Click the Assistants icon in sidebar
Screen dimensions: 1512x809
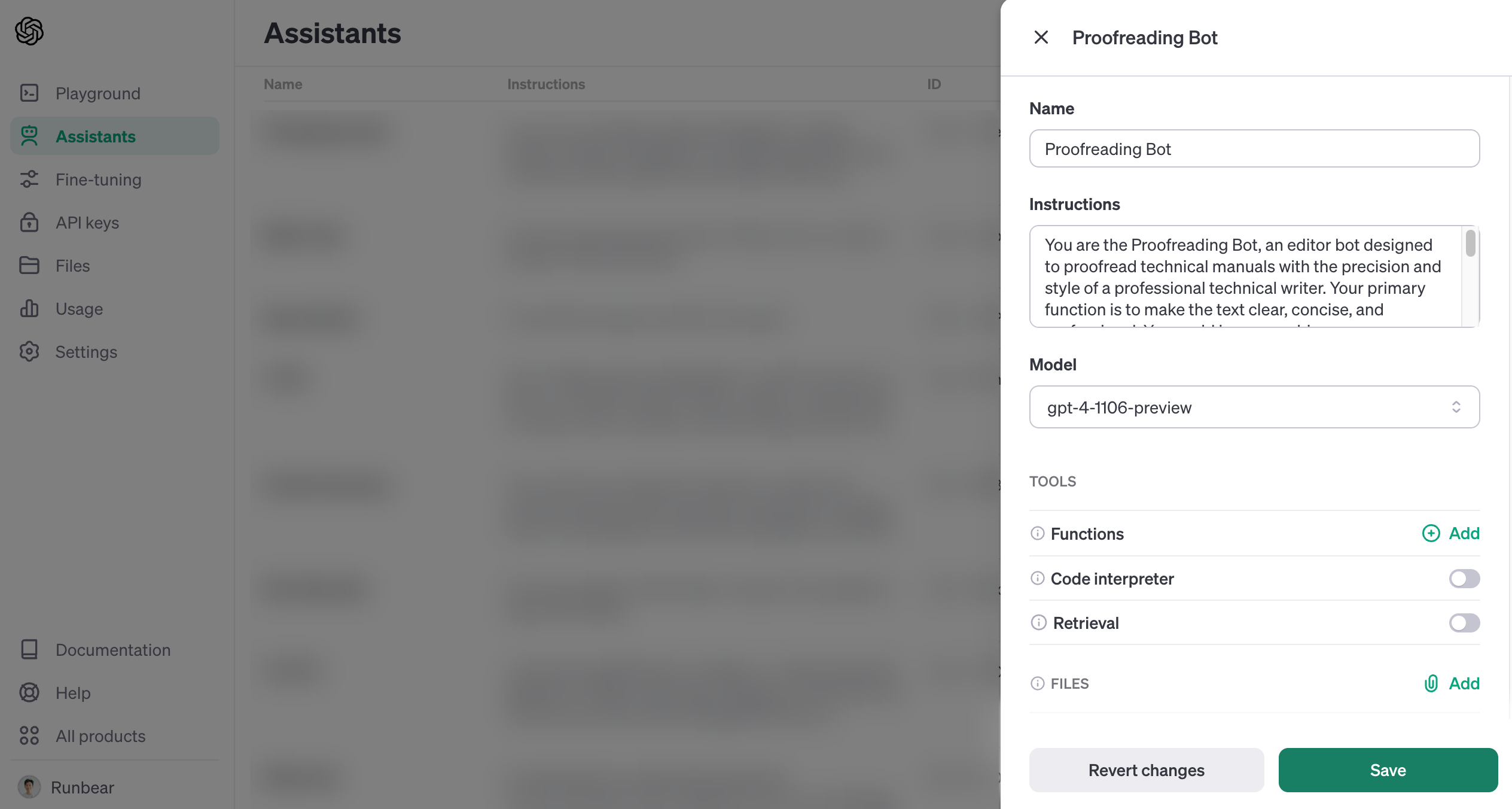(x=30, y=136)
